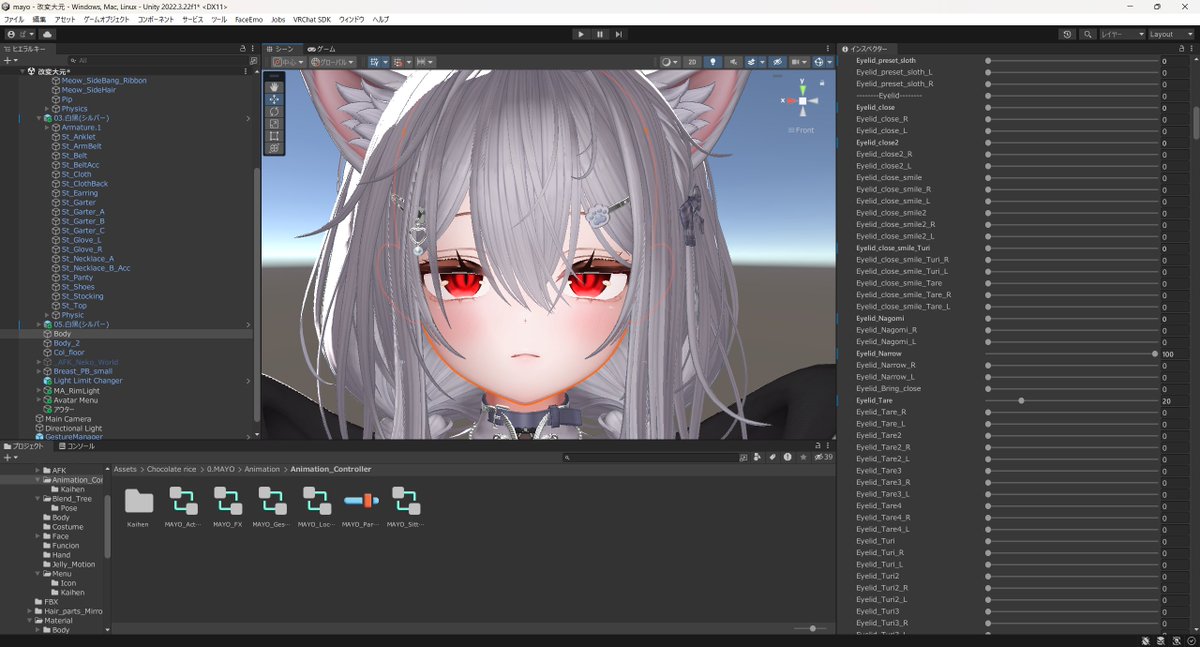Viewport: 1200px width, 647px height.
Task: Open draw mode shading dropdown
Action: click(669, 62)
